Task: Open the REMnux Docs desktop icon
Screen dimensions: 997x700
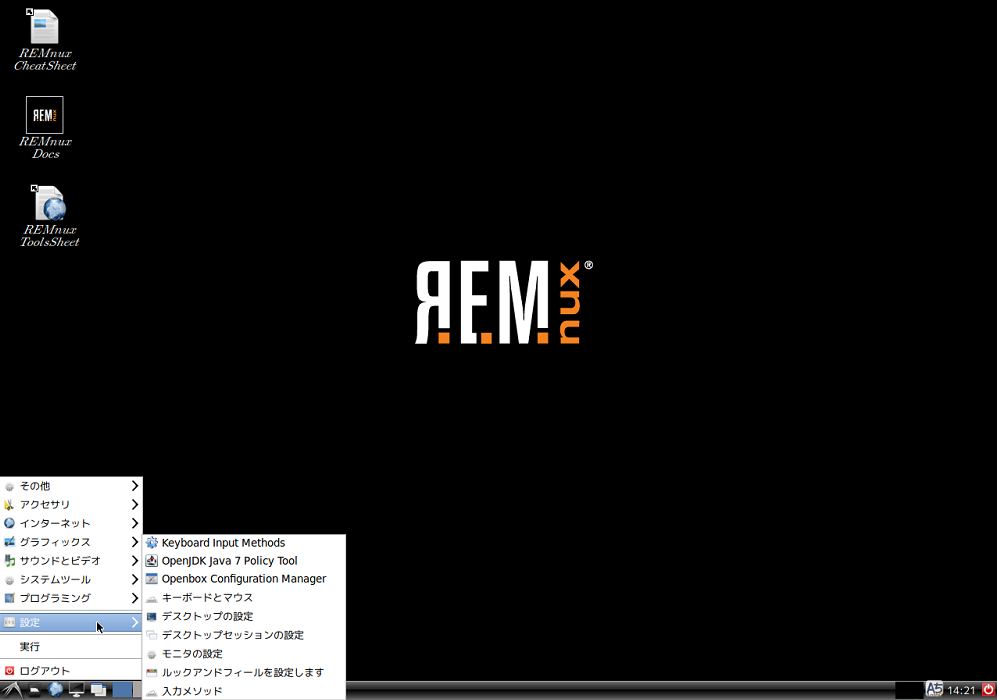Action: (x=45, y=128)
